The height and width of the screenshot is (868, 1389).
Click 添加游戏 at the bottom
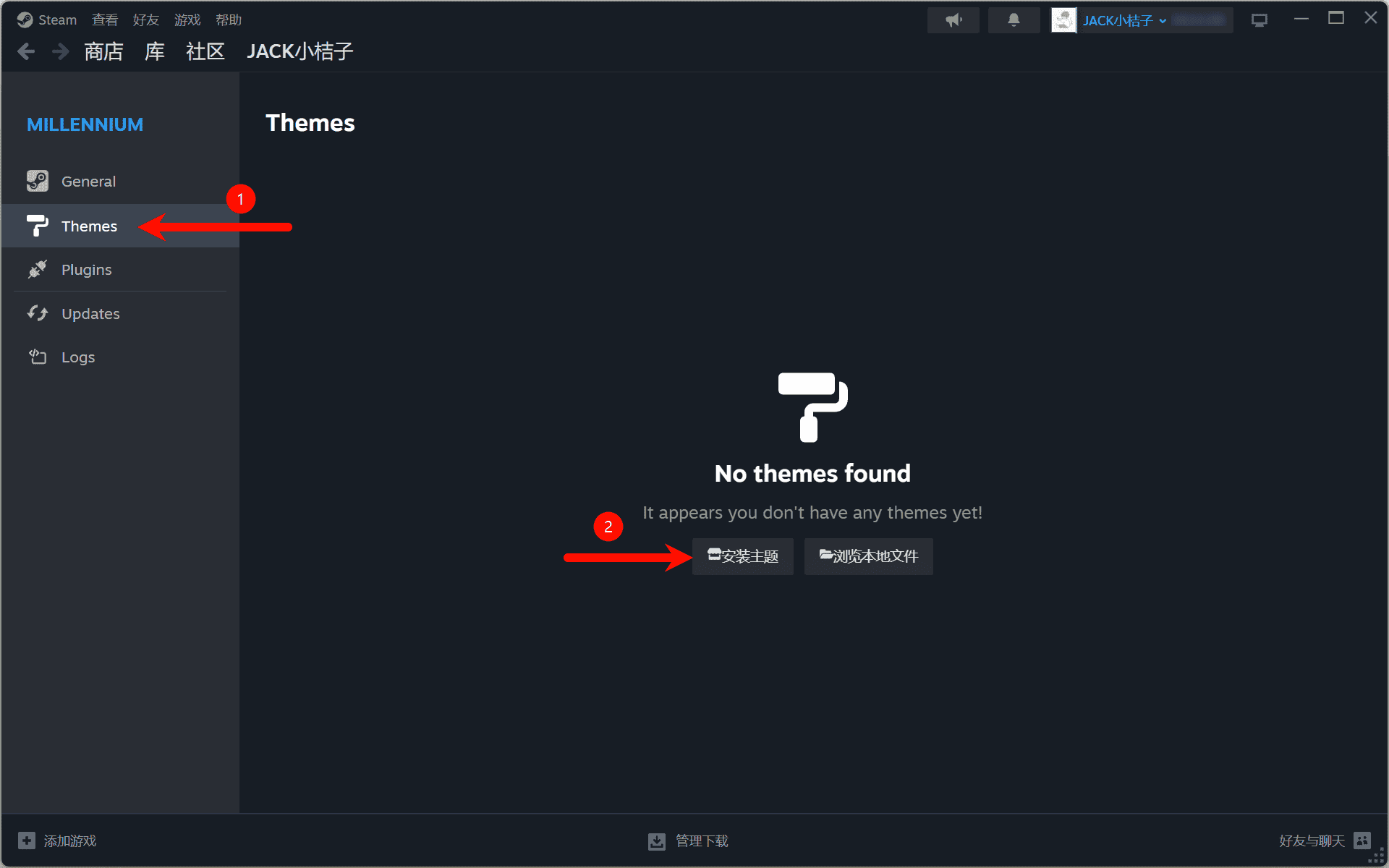(58, 841)
